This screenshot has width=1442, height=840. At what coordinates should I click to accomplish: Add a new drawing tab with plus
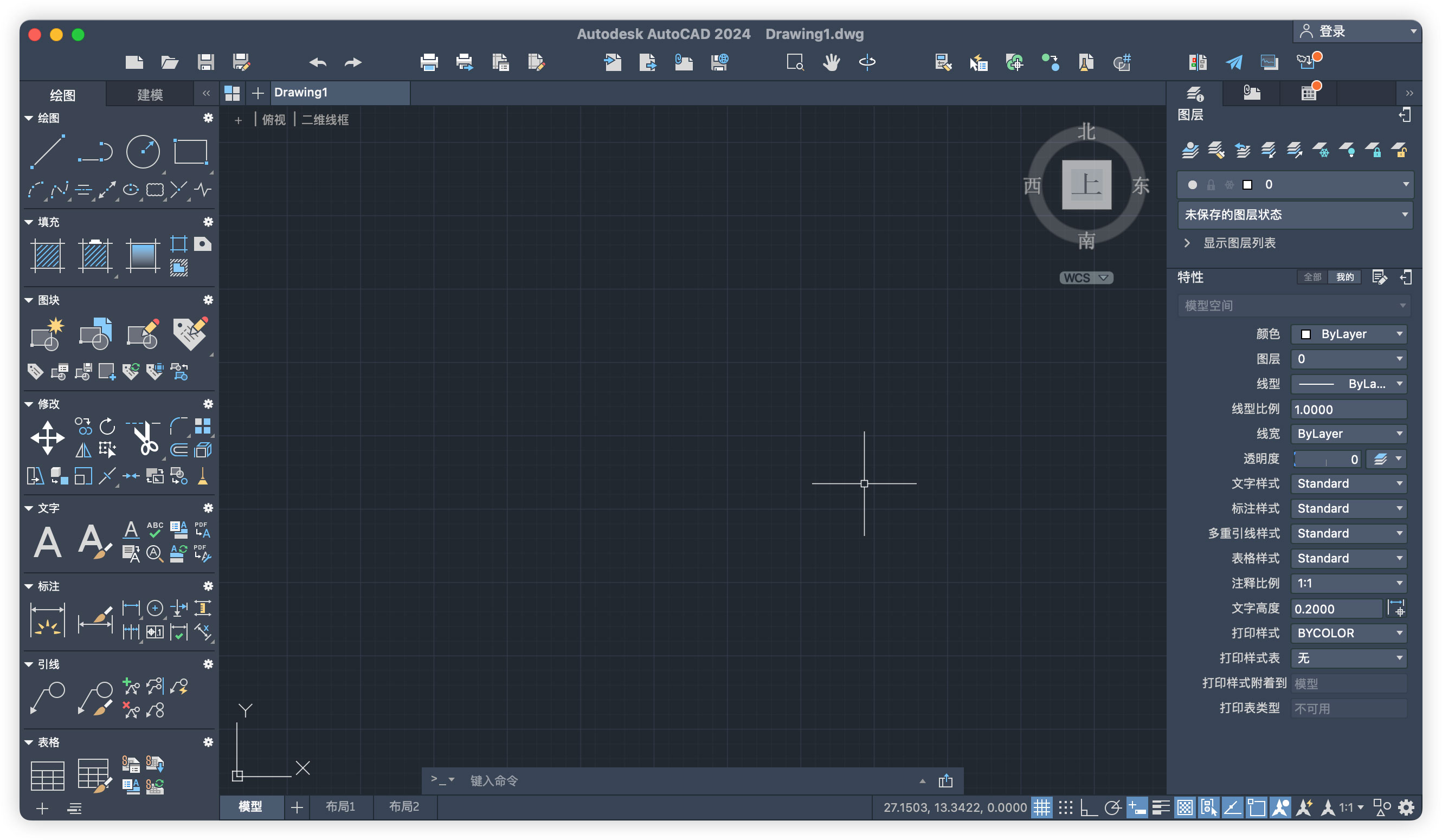point(258,93)
